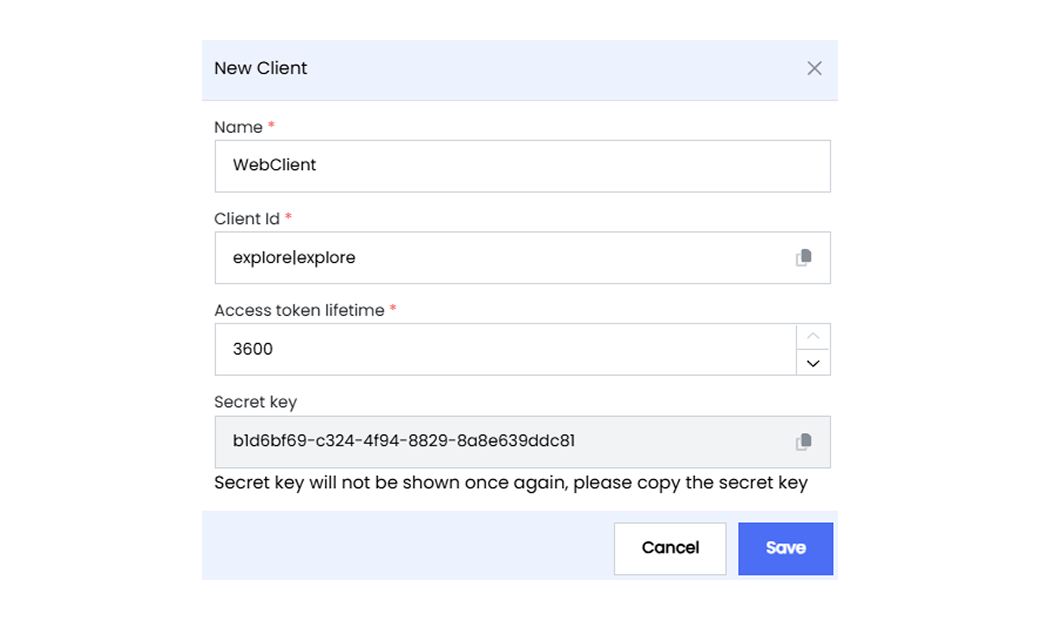Screen dimensions: 1040x620
Task: Click the Access token lifetime label
Action: pyautogui.click(x=299, y=310)
